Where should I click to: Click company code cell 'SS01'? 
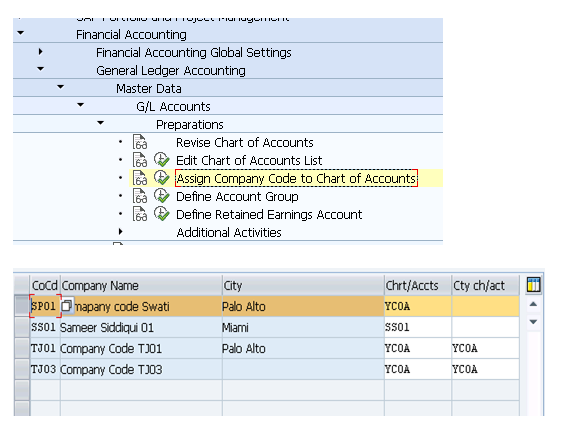tap(45, 327)
